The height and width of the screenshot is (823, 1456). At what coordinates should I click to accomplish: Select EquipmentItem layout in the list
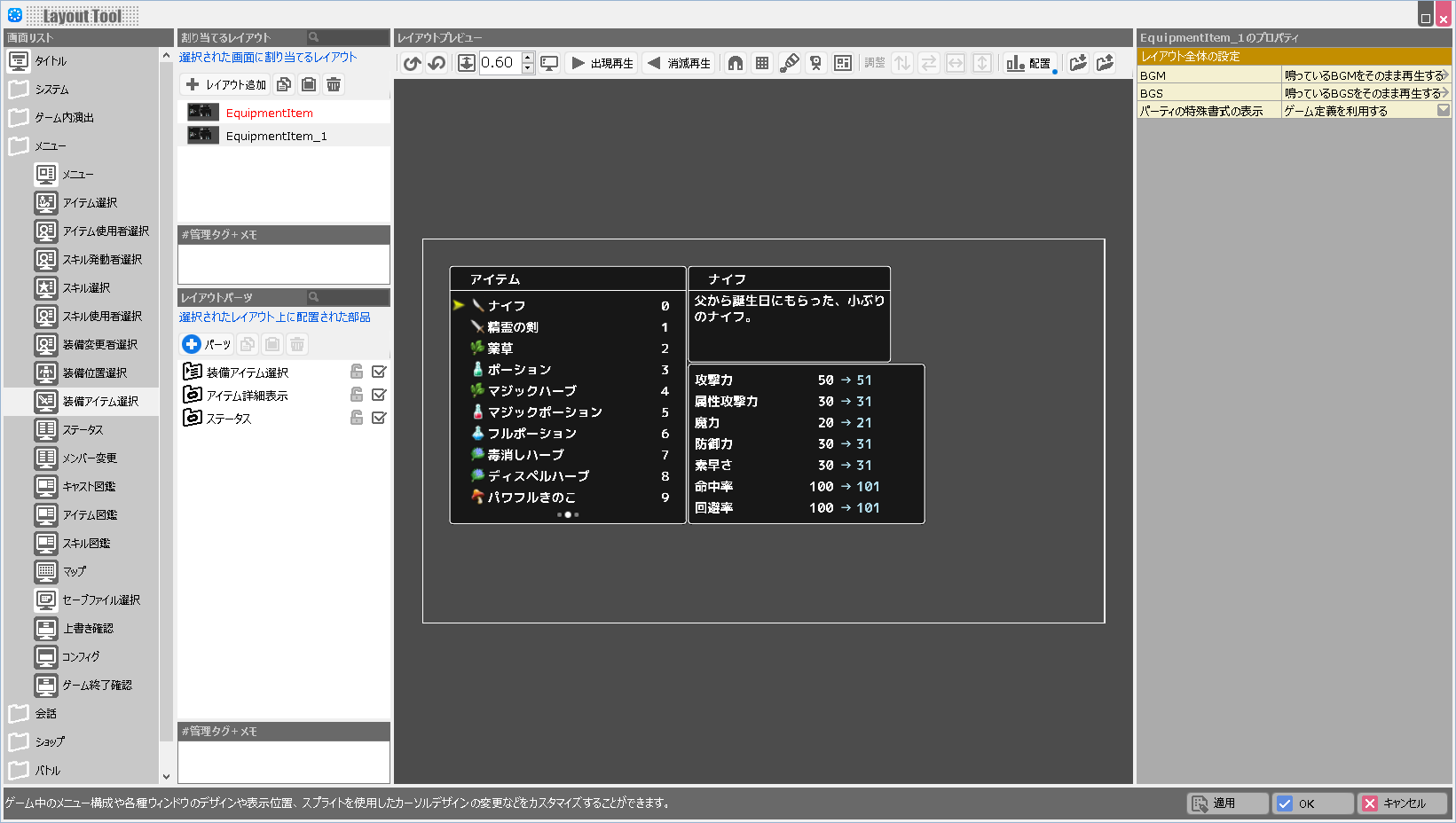[269, 114]
